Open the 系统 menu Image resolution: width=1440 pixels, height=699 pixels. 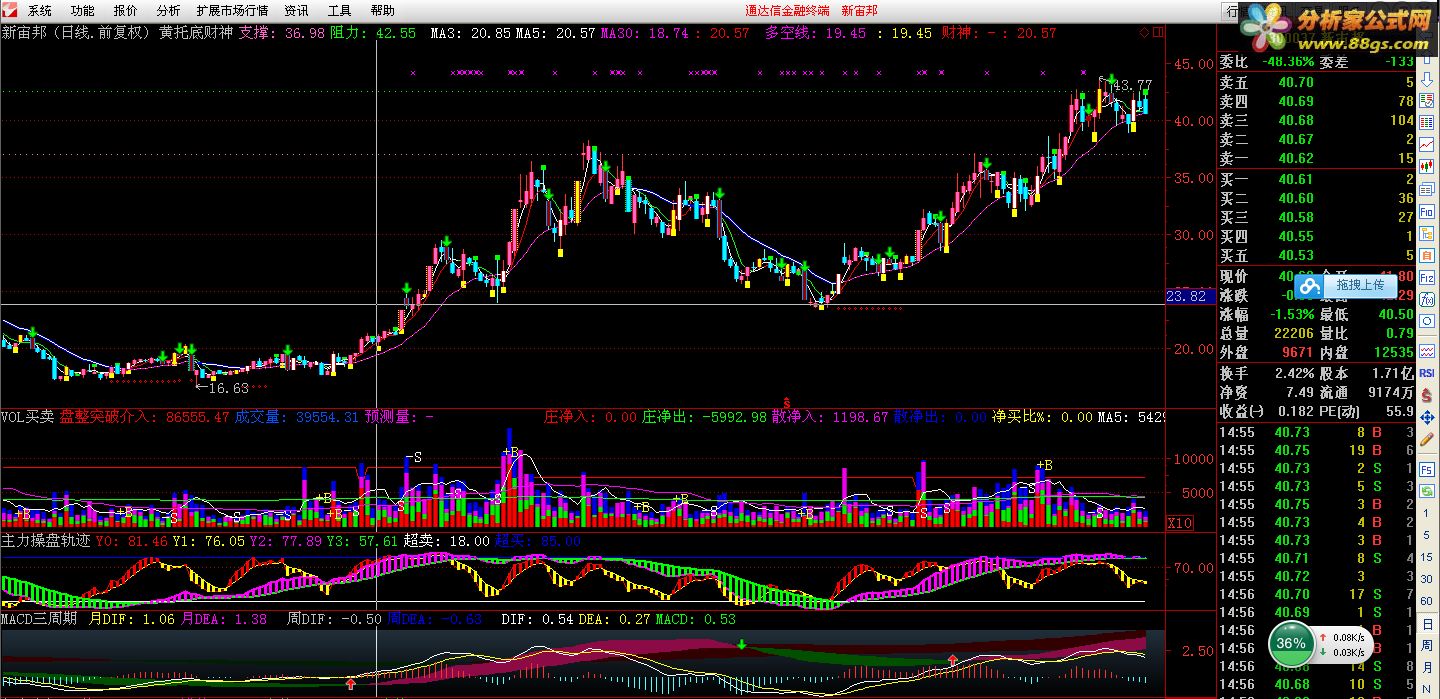(40, 11)
